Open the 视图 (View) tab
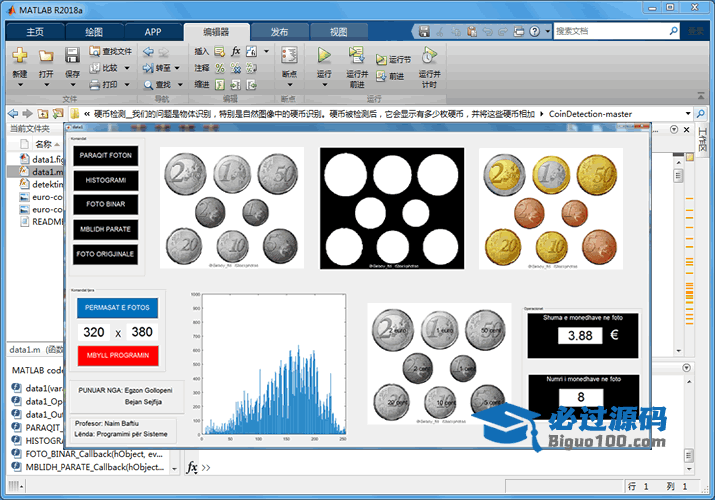The image size is (715, 500). click(339, 32)
